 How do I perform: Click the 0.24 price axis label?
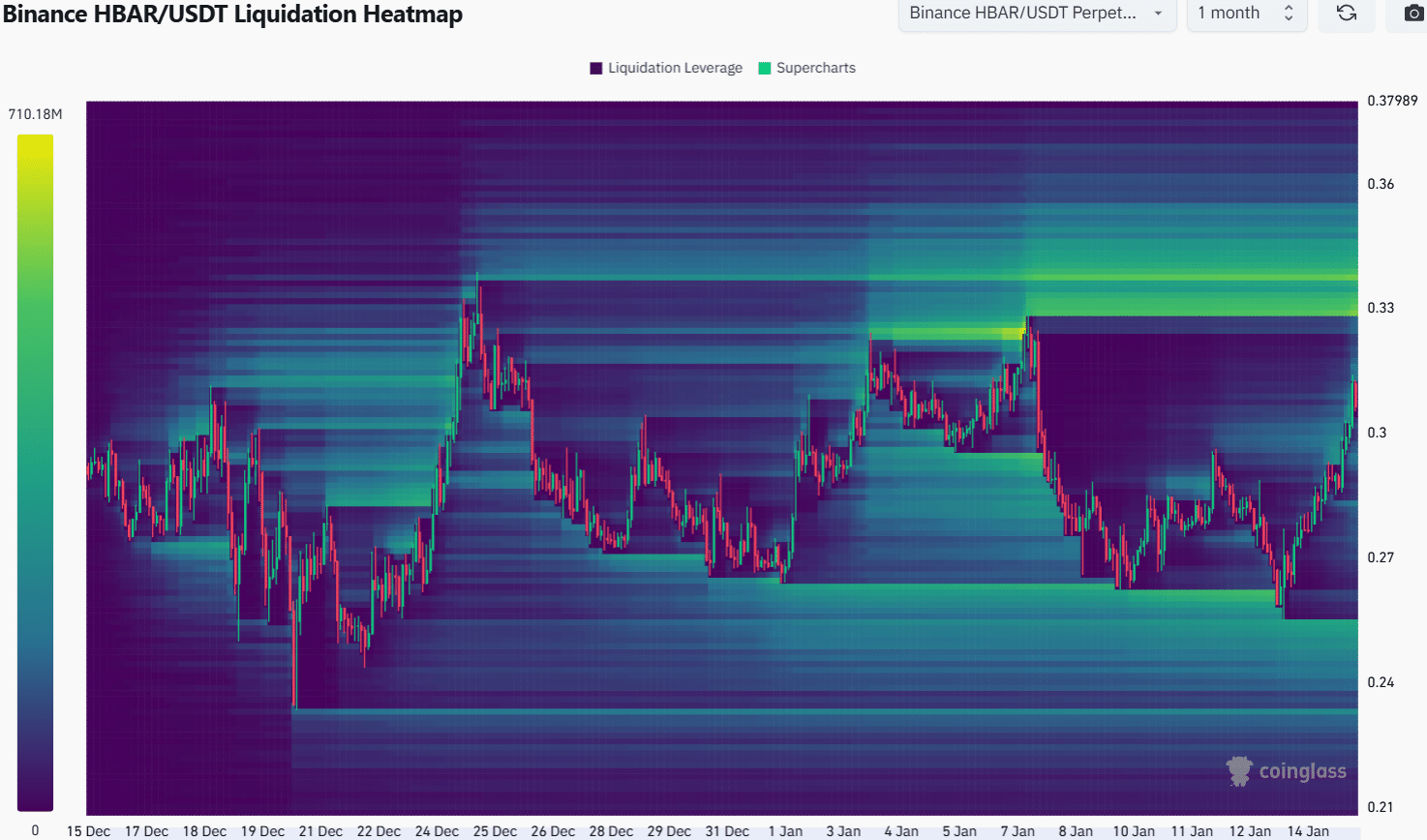tap(1381, 682)
